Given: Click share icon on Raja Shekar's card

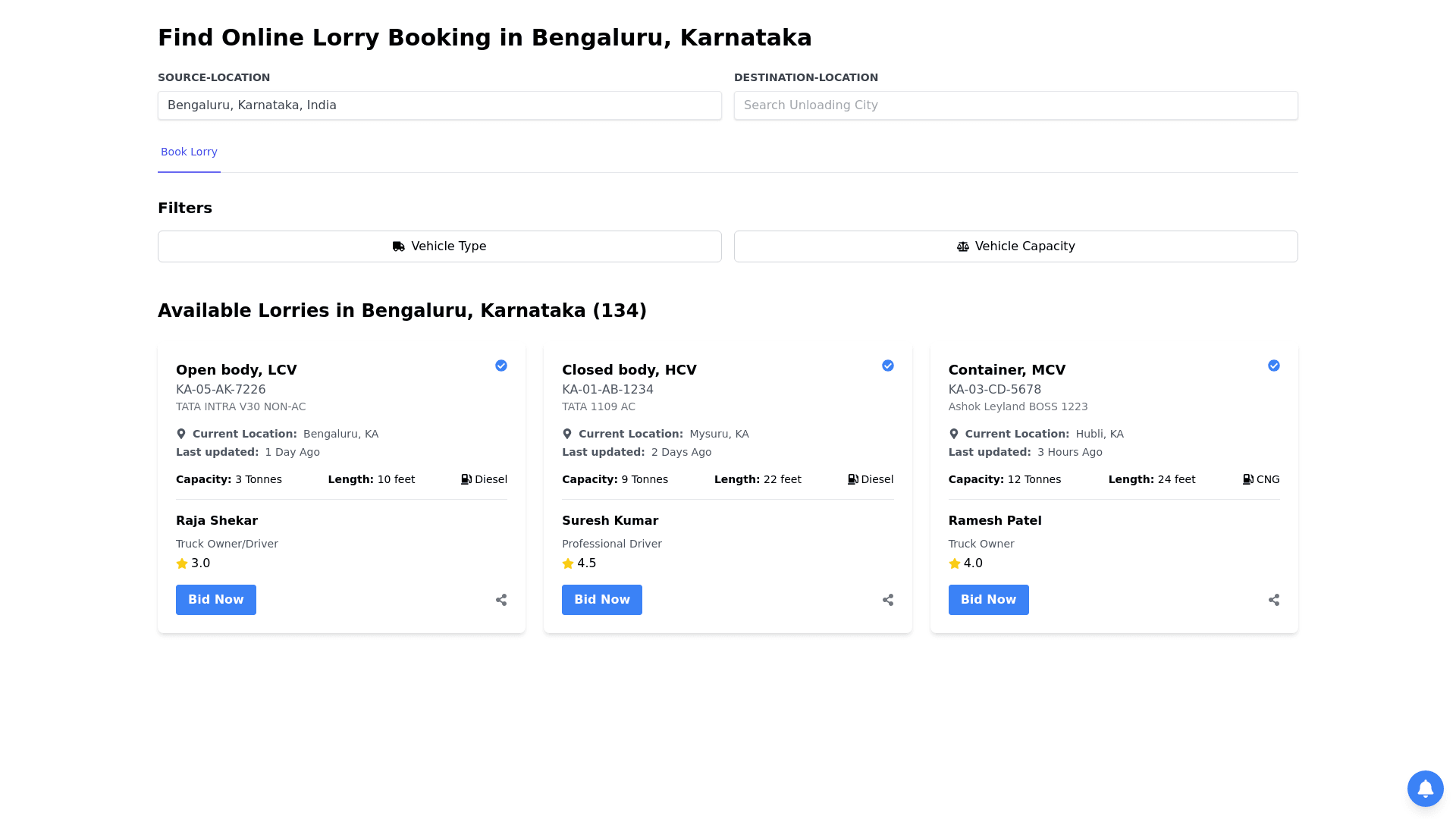Looking at the screenshot, I should (501, 600).
